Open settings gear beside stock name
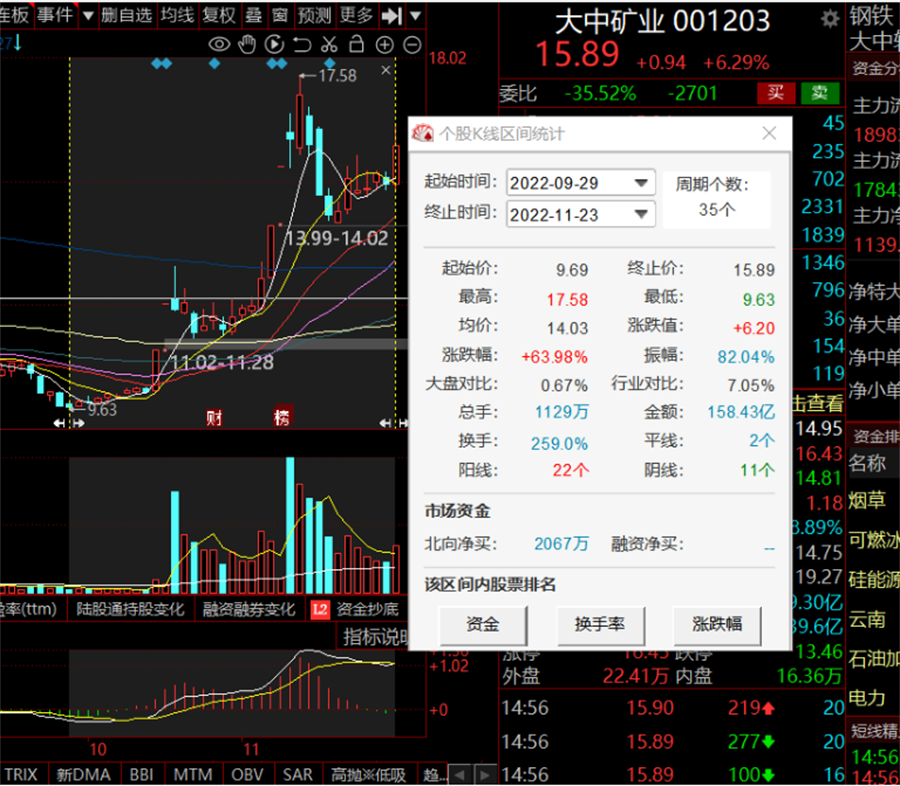Viewport: 900px width, 786px height. click(x=830, y=19)
